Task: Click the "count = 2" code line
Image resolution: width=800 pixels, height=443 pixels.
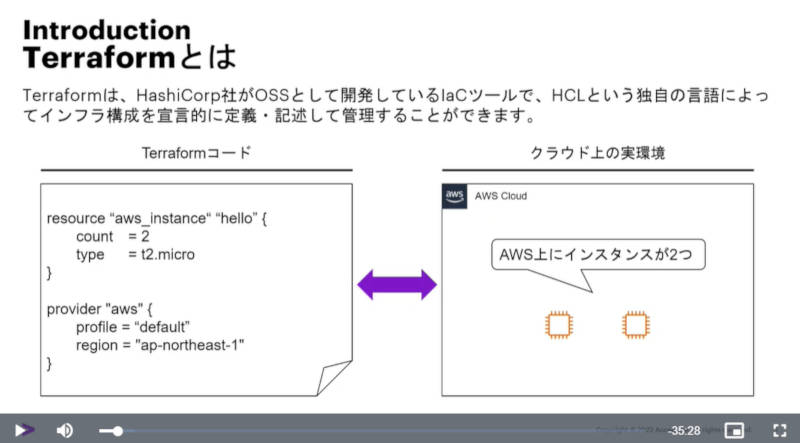Action: point(113,236)
